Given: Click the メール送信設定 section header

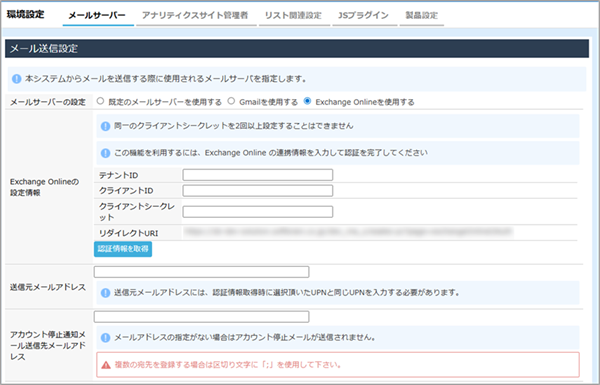Looking at the screenshot, I should click(297, 49).
